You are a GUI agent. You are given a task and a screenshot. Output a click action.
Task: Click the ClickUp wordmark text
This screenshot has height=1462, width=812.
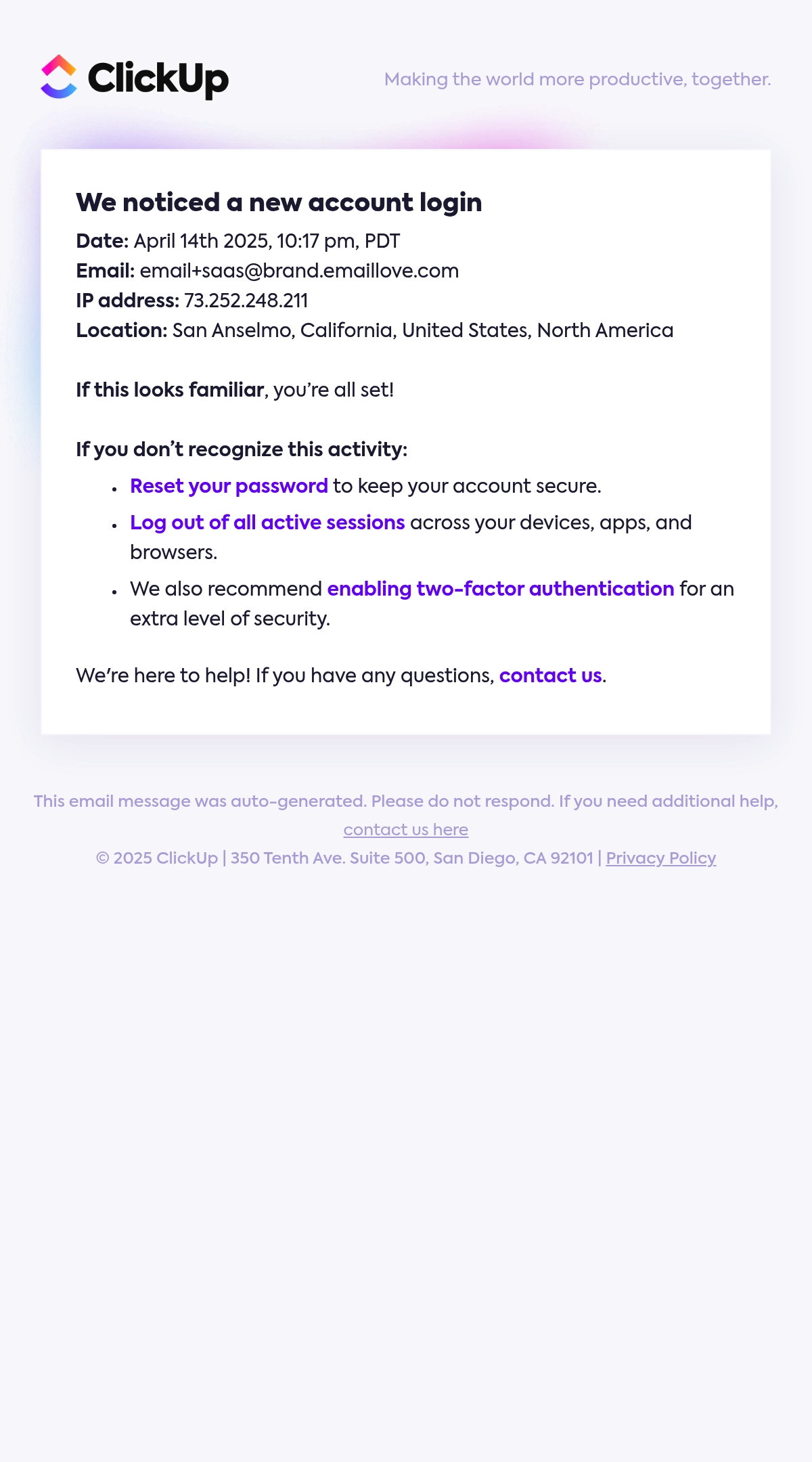coord(158,79)
